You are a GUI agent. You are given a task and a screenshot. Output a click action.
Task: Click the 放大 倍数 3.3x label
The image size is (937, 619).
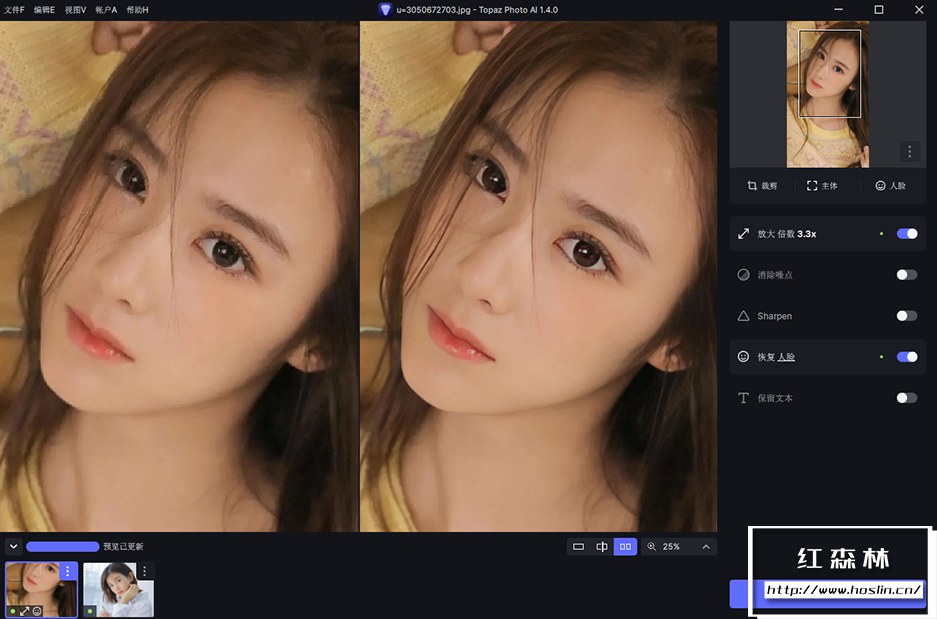pos(786,234)
